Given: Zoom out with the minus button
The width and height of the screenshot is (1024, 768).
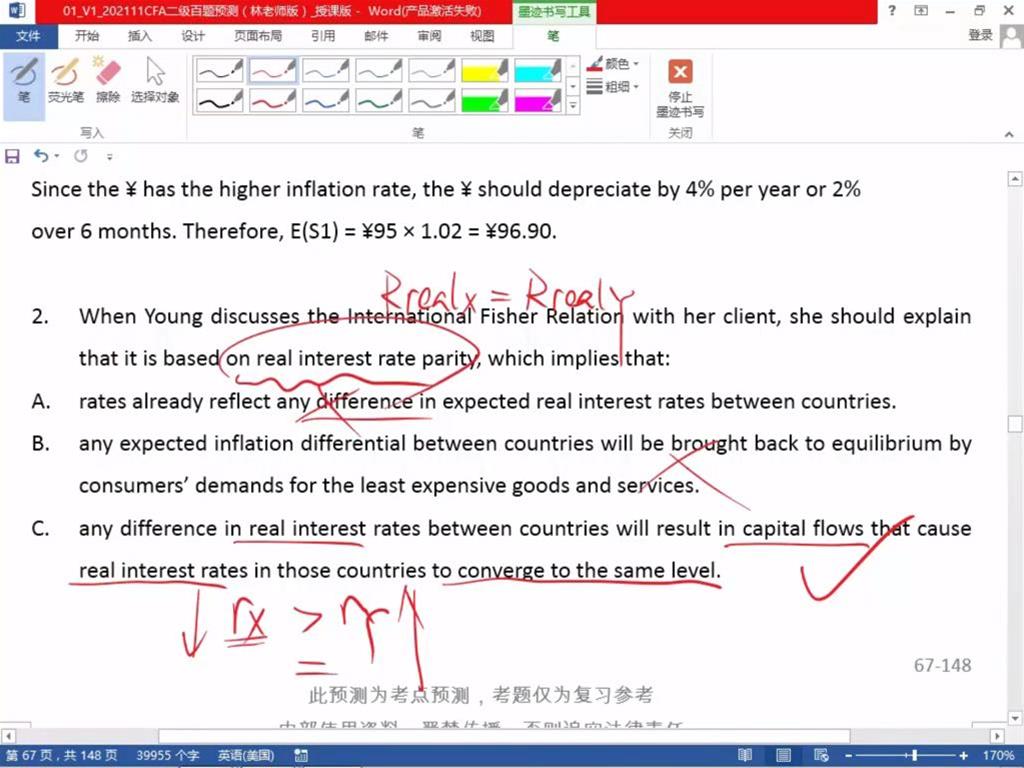Looking at the screenshot, I should pyautogui.click(x=848, y=756).
